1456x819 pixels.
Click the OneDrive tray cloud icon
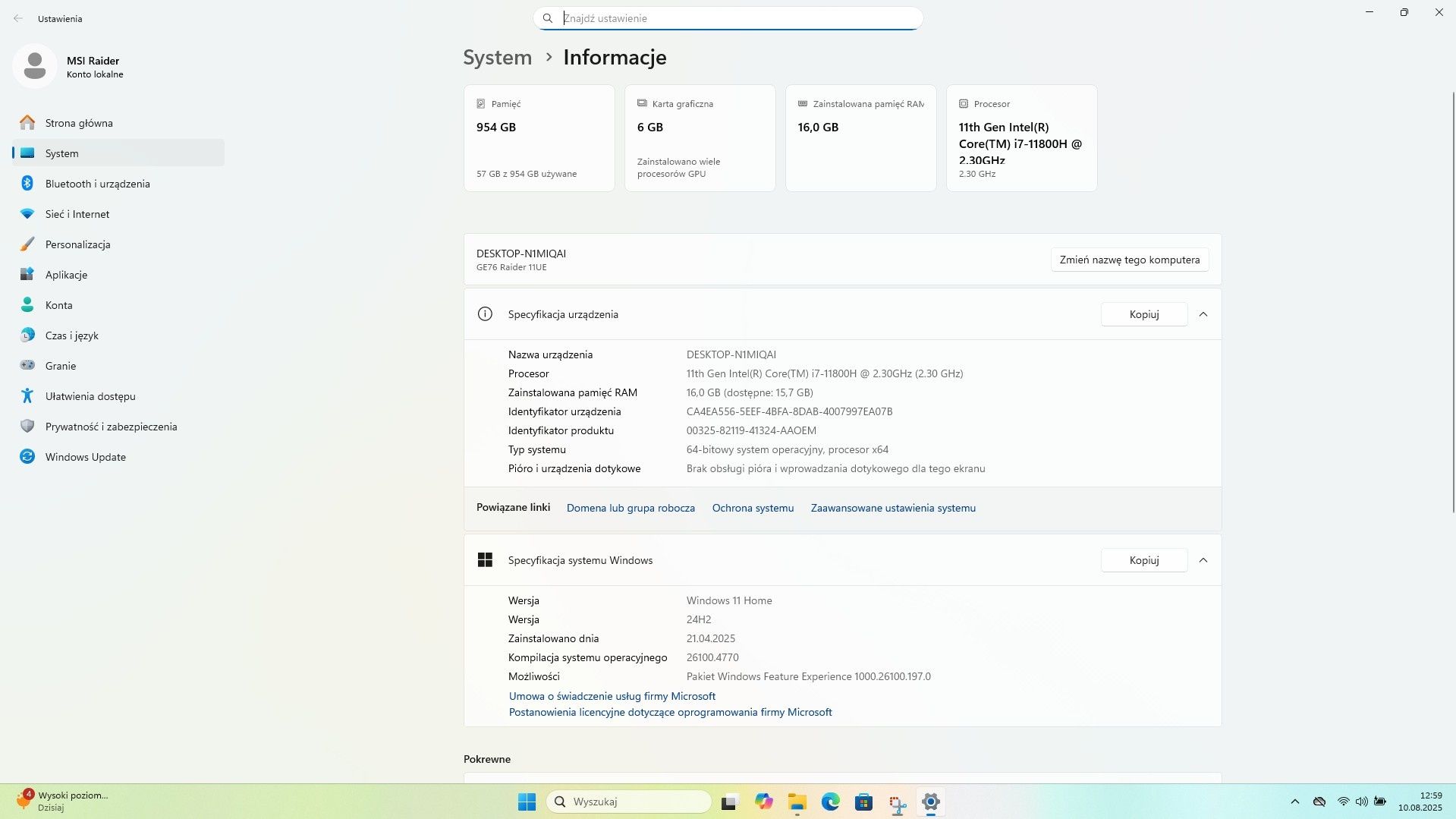pos(1319,802)
